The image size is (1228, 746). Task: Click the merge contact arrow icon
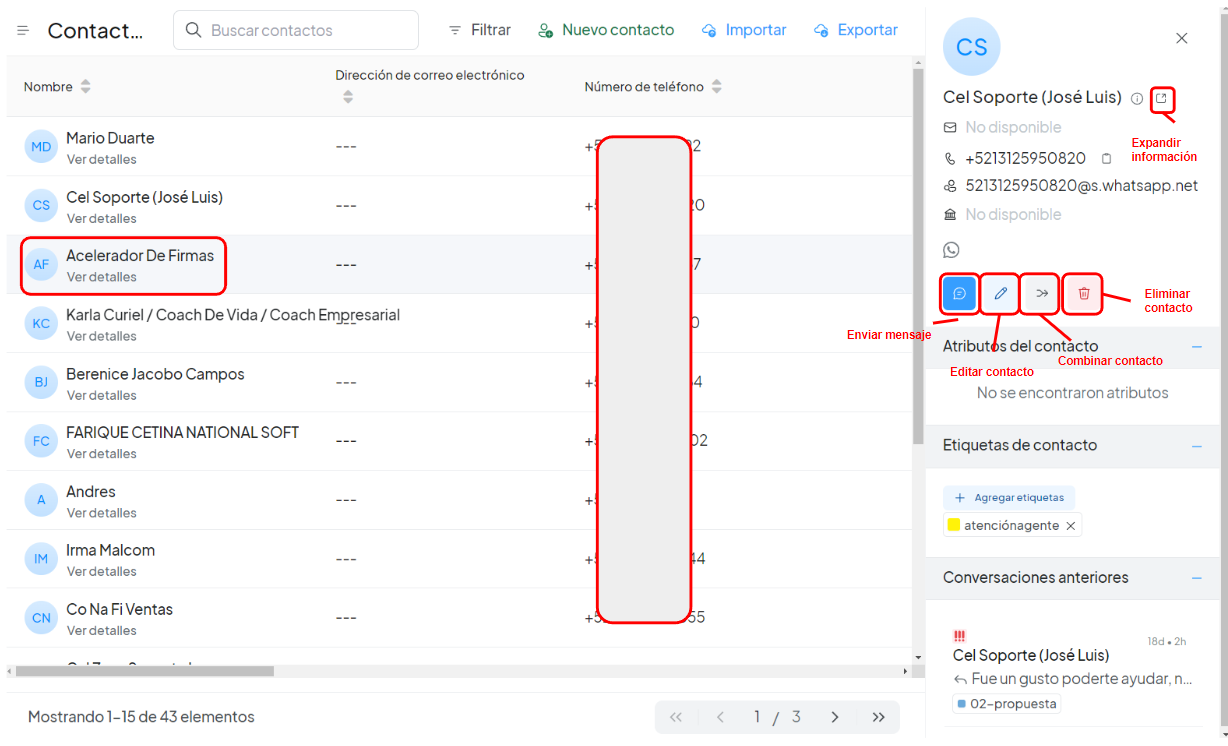tap(1042, 293)
